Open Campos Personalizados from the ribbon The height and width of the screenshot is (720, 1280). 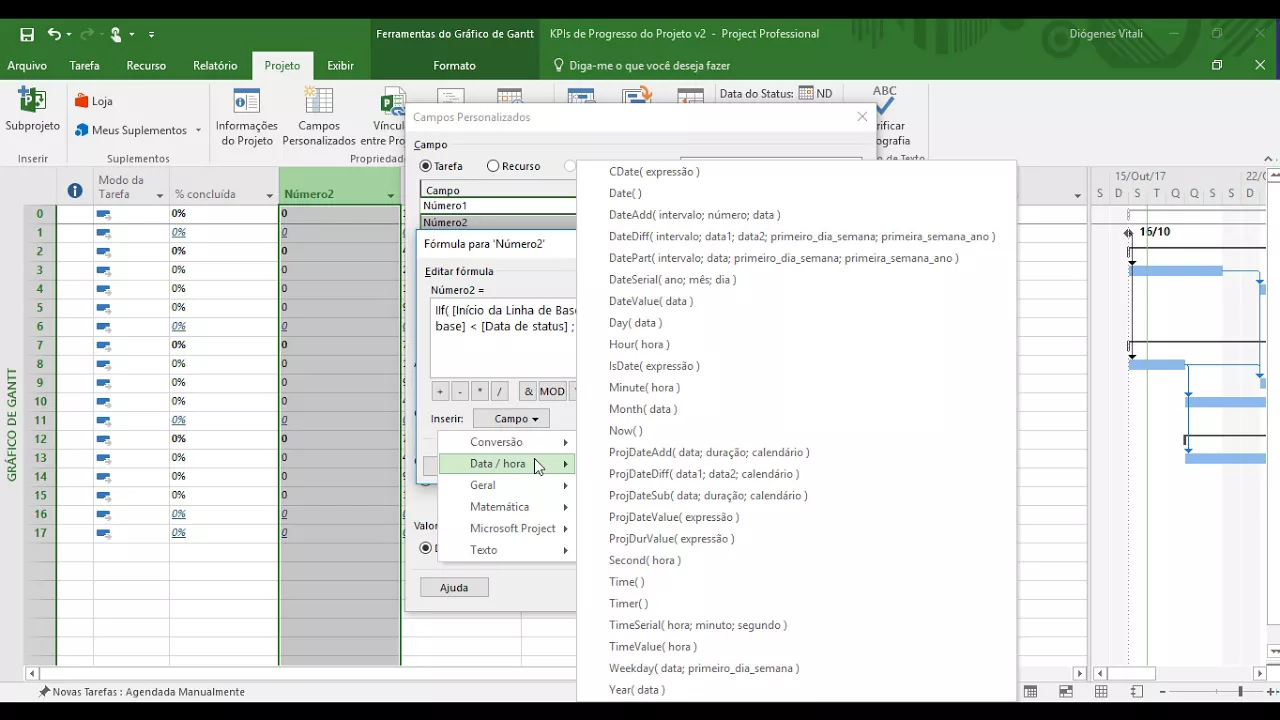(x=319, y=117)
